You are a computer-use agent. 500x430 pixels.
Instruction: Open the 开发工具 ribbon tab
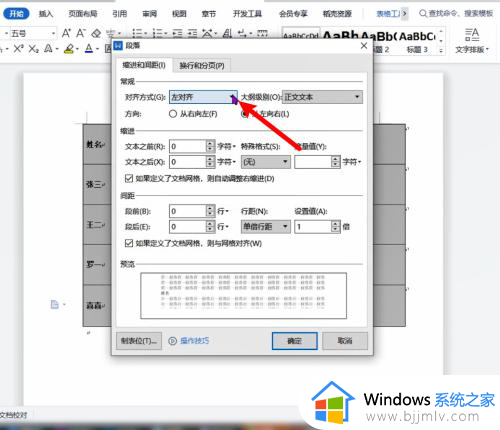(x=247, y=14)
